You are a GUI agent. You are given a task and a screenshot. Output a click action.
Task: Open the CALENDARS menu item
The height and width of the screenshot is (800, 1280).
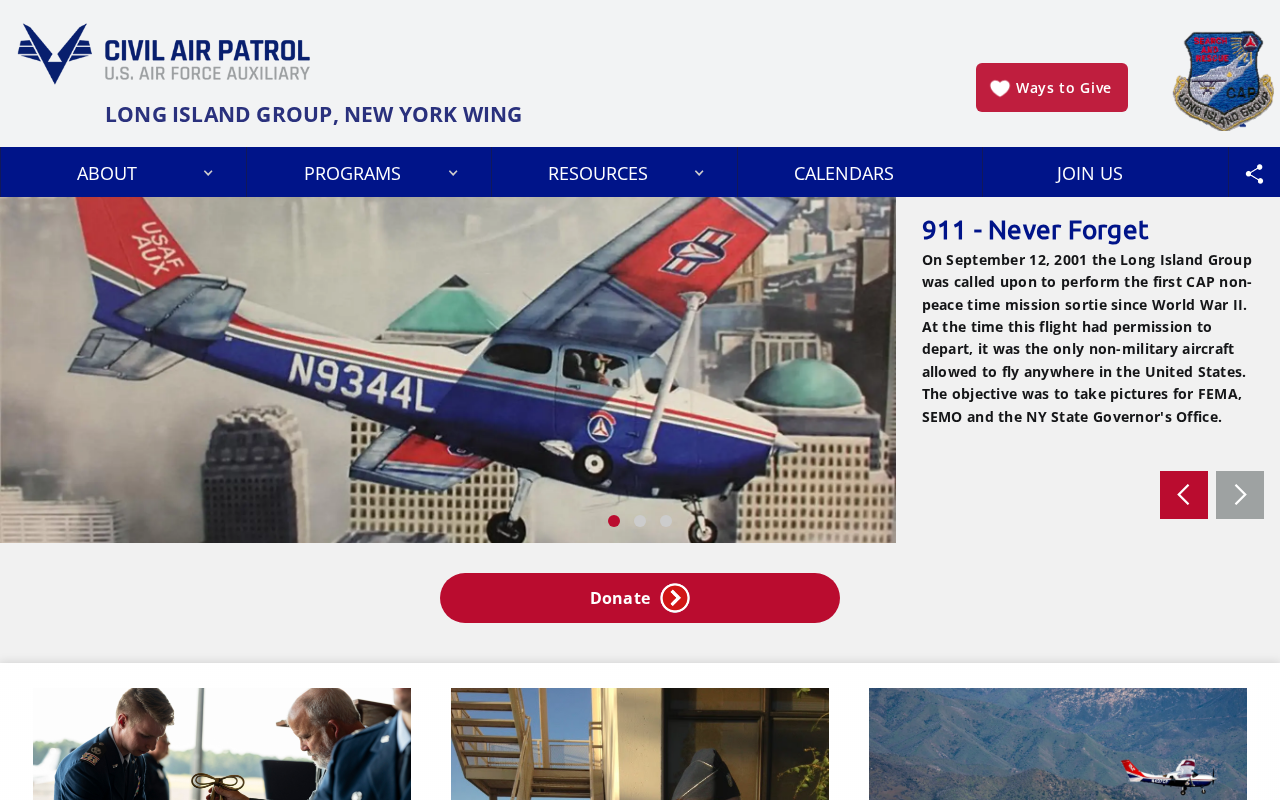[844, 173]
